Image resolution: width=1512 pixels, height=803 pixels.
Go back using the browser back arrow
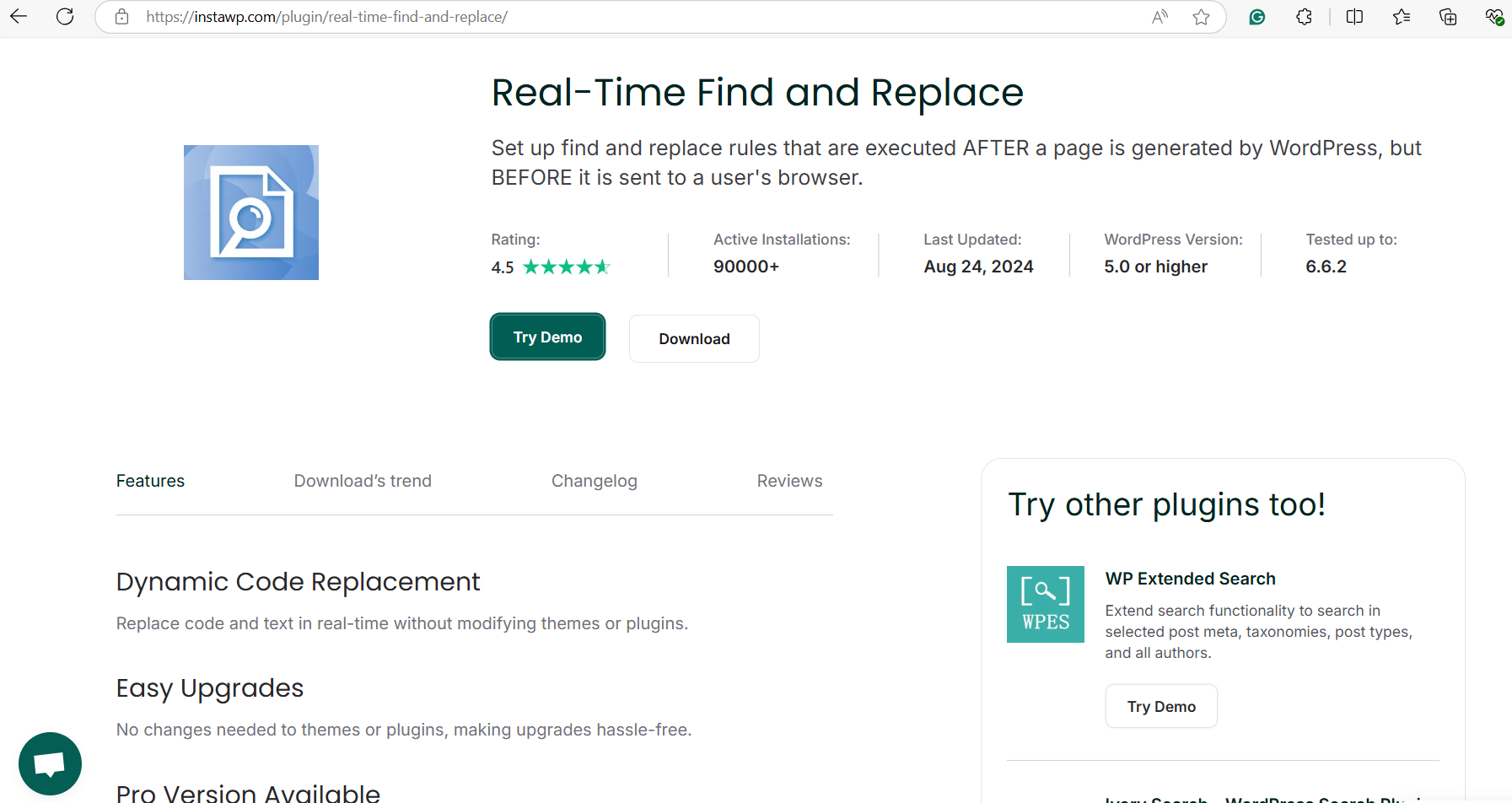pos(19,16)
